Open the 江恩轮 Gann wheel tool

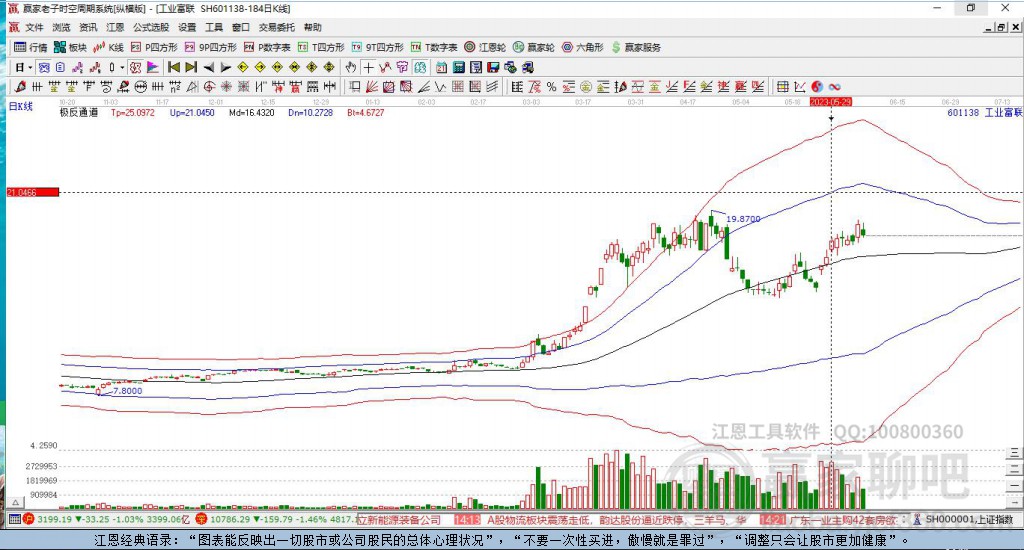point(485,47)
